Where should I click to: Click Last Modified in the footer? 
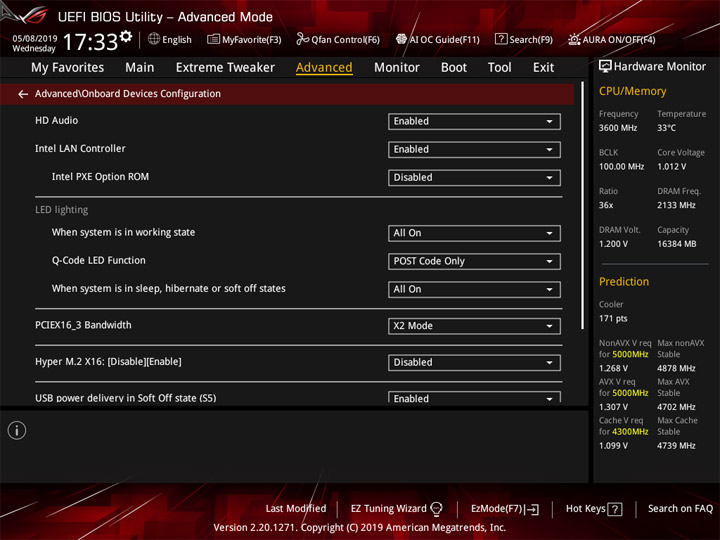296,508
